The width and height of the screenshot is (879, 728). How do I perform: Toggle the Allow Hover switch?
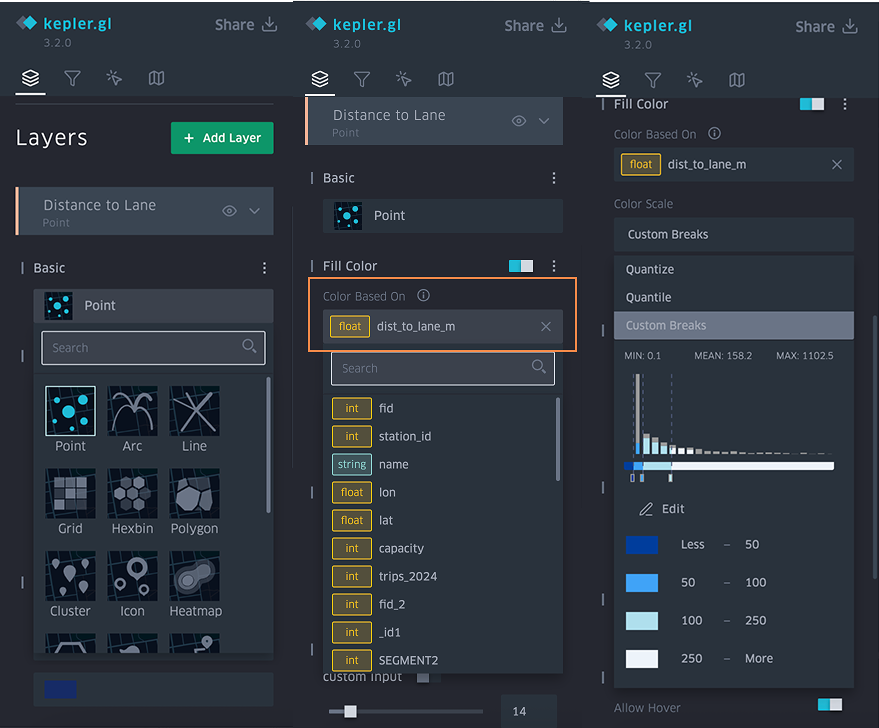[829, 706]
